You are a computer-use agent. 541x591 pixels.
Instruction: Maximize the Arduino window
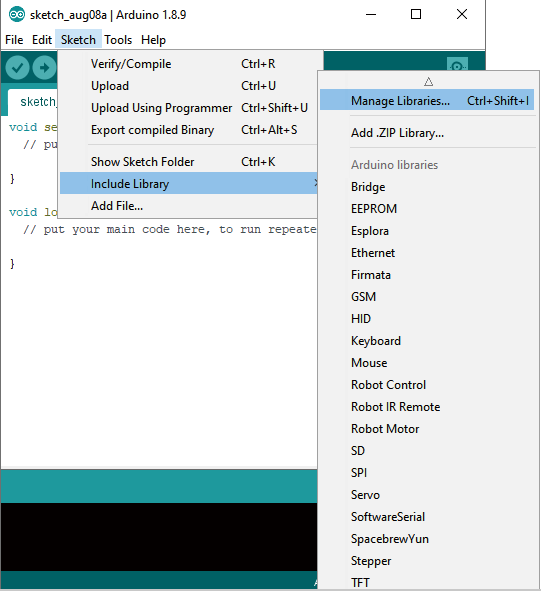click(x=416, y=14)
